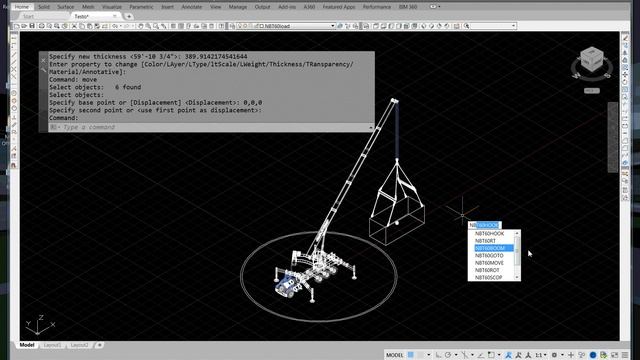Screen dimensions: 640x360
Task: Click the Zoom magnifier icon next to Pan
Action: (148, 26)
